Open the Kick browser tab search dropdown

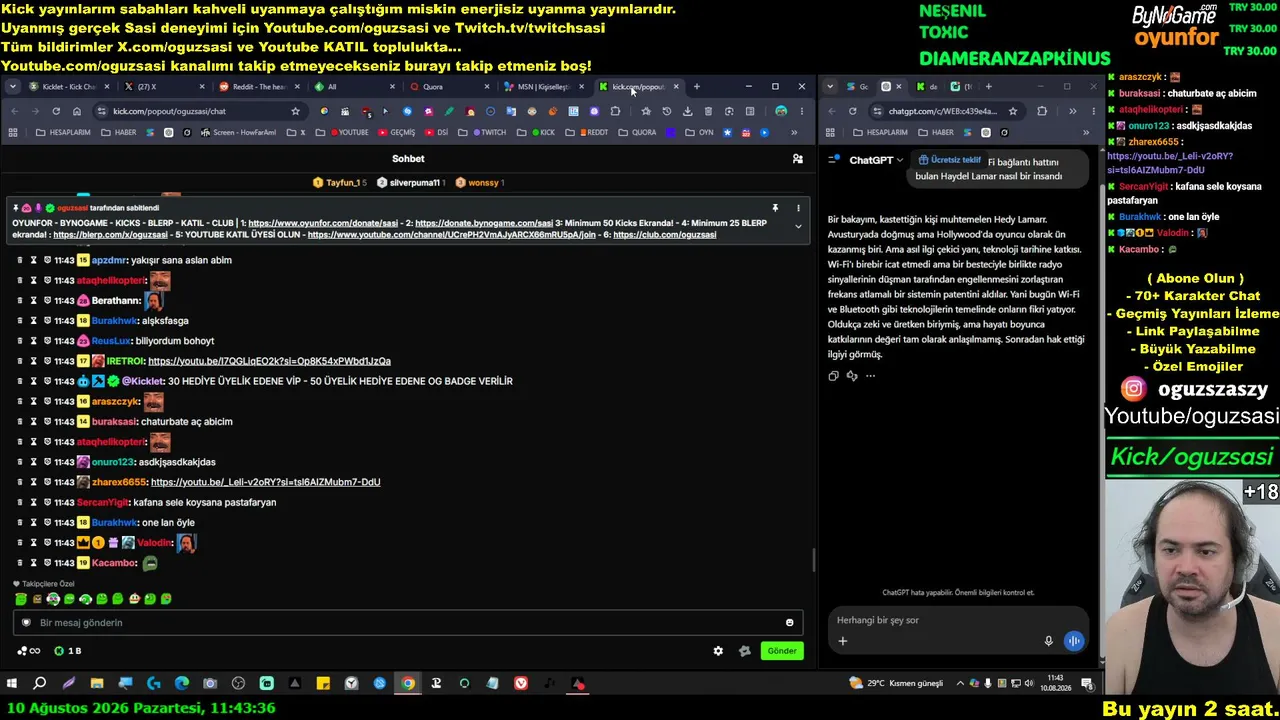point(12,87)
